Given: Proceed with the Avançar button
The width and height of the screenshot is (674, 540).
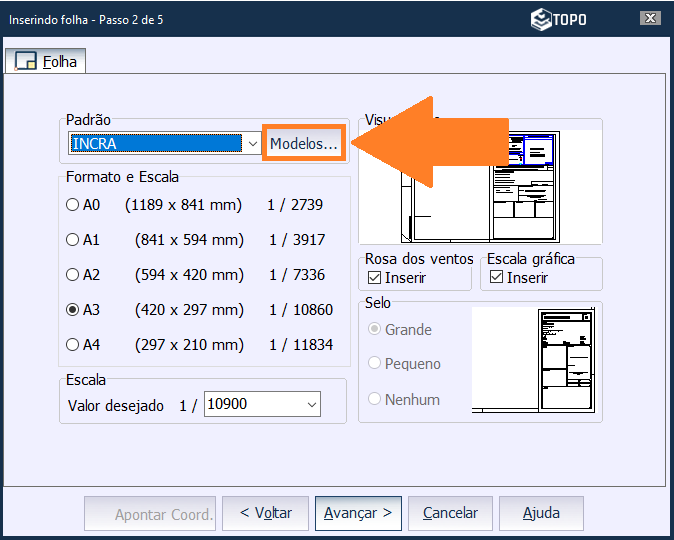Looking at the screenshot, I should click(x=358, y=513).
